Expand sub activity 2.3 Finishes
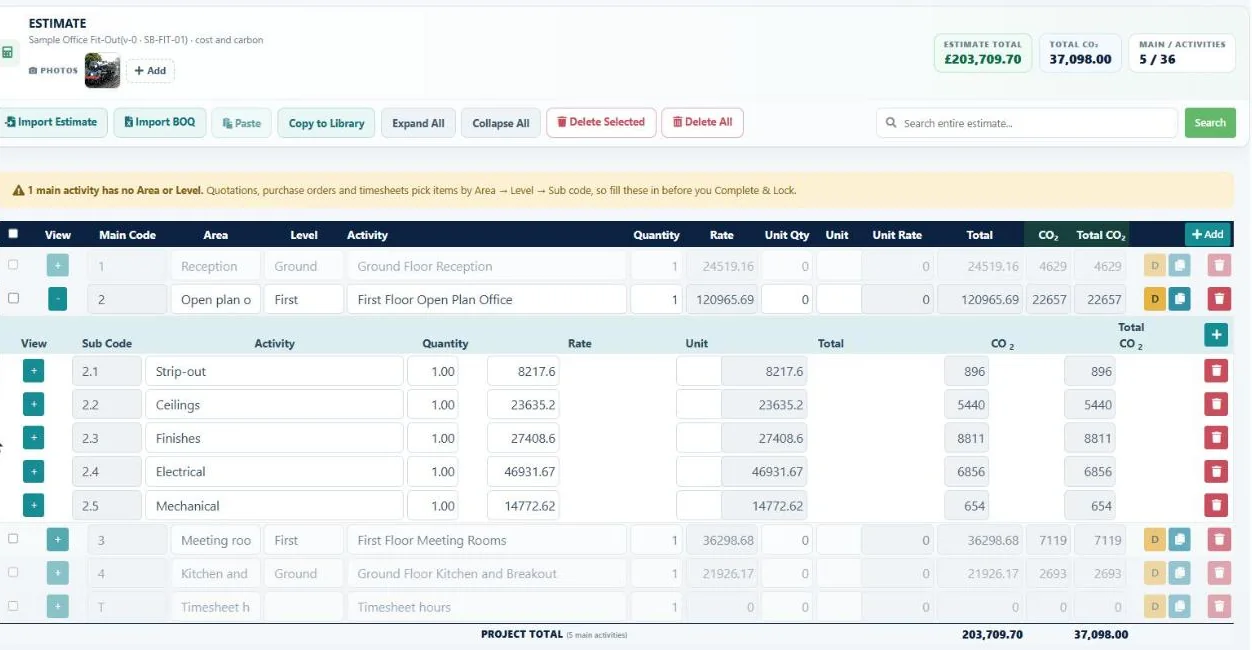Viewport: 1252px width, 650px height. 33,438
